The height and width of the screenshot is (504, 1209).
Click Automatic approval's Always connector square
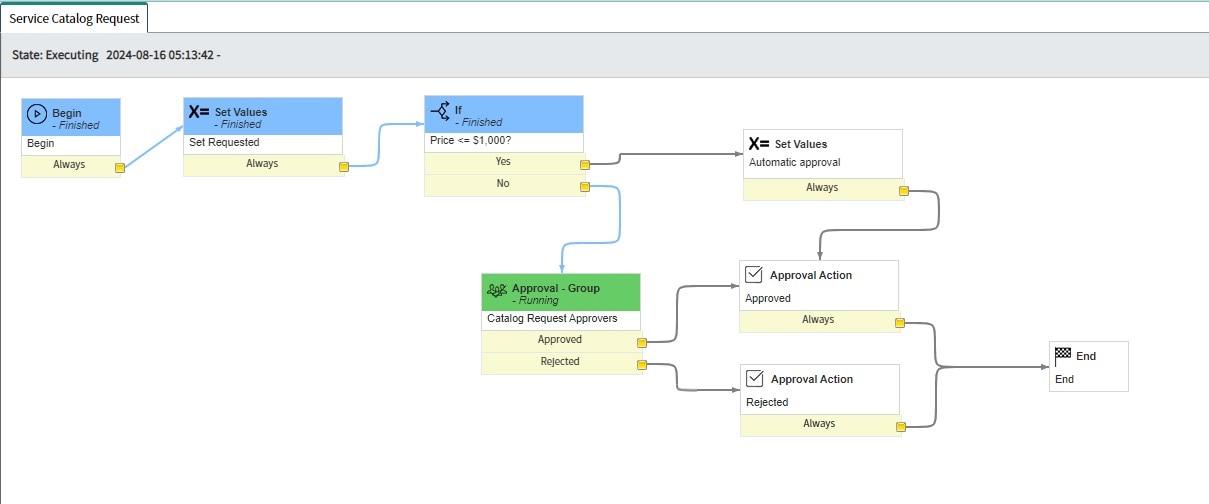903,191
